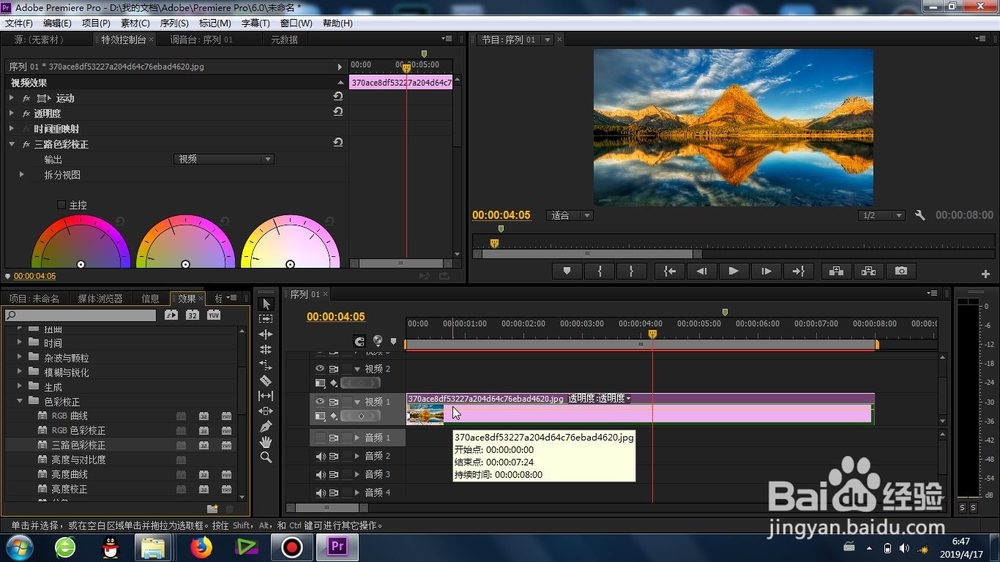Go to In point
The height and width of the screenshot is (562, 1000).
[670, 271]
